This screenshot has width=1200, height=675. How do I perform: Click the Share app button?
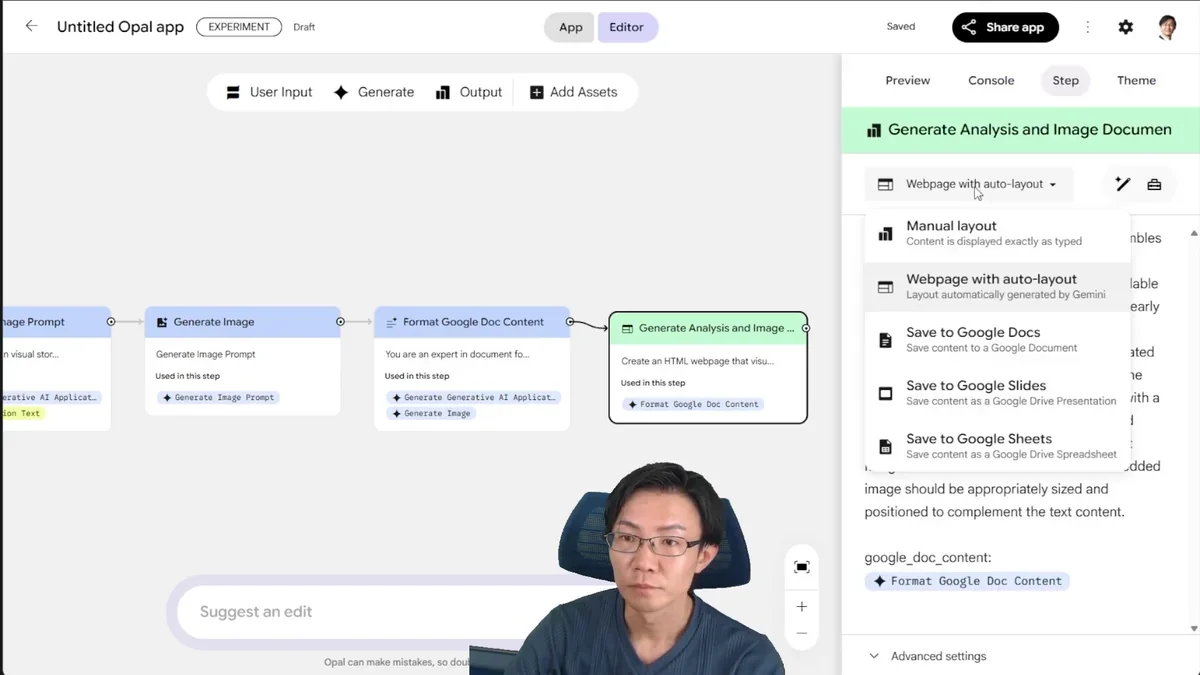tap(1005, 27)
